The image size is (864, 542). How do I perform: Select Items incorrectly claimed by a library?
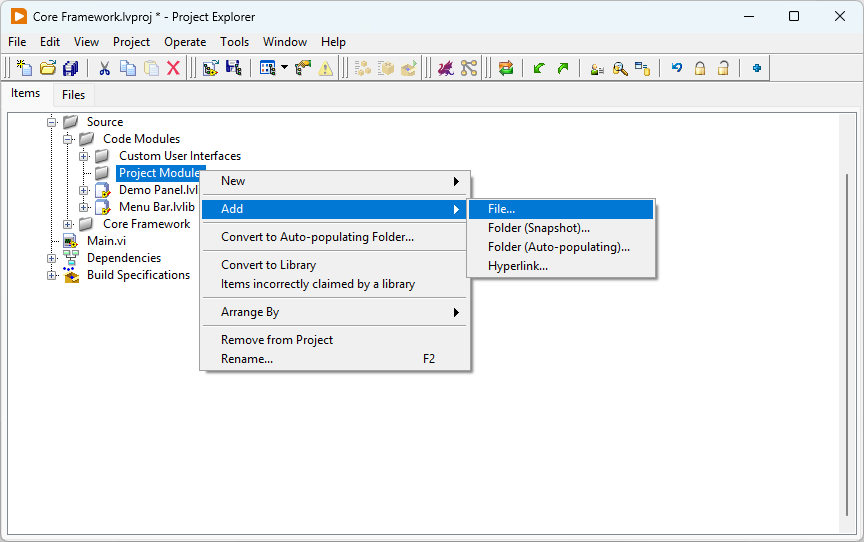(x=334, y=284)
